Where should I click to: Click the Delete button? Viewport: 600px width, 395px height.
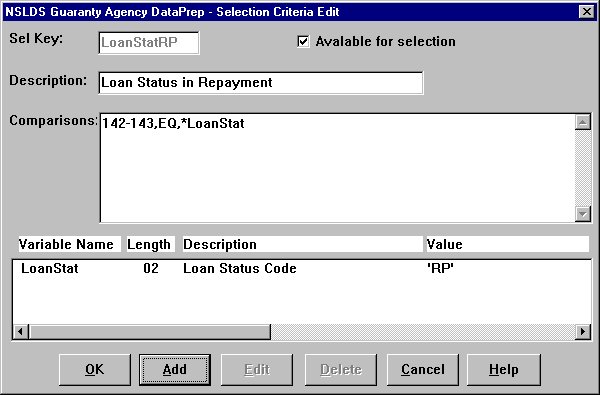coord(341,370)
